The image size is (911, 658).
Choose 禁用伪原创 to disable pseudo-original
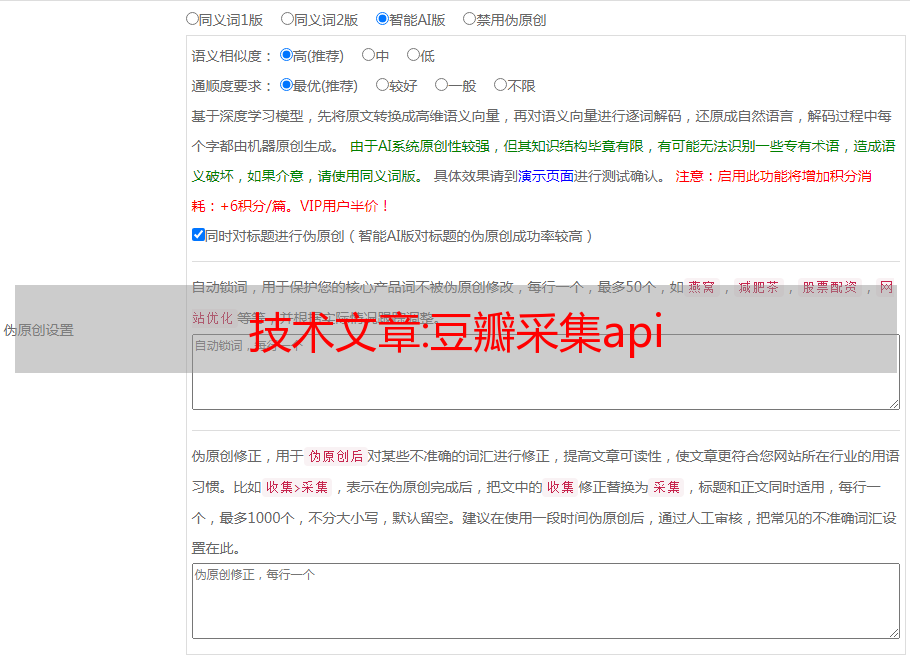click(469, 18)
